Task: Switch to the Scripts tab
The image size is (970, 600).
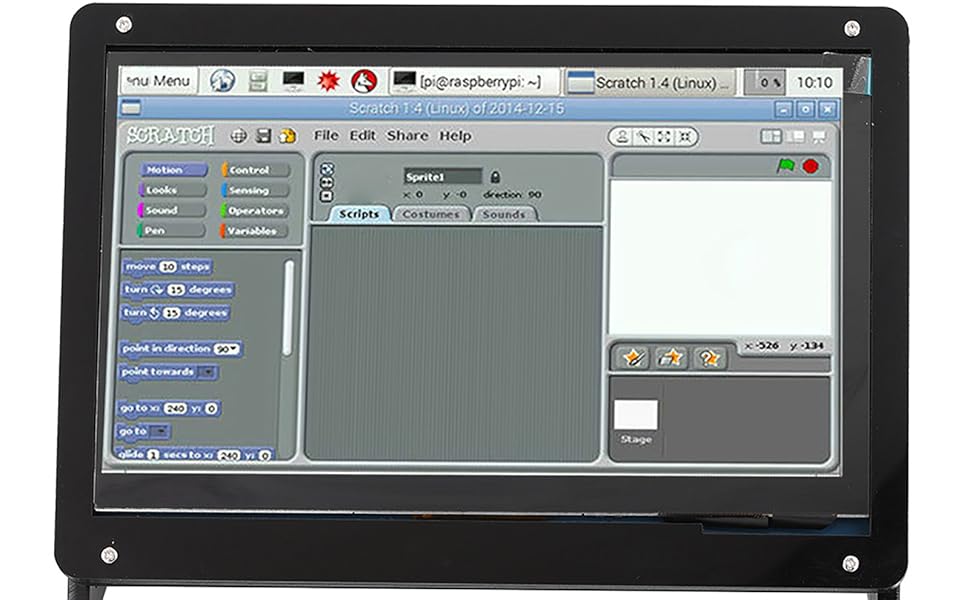Action: [x=359, y=214]
